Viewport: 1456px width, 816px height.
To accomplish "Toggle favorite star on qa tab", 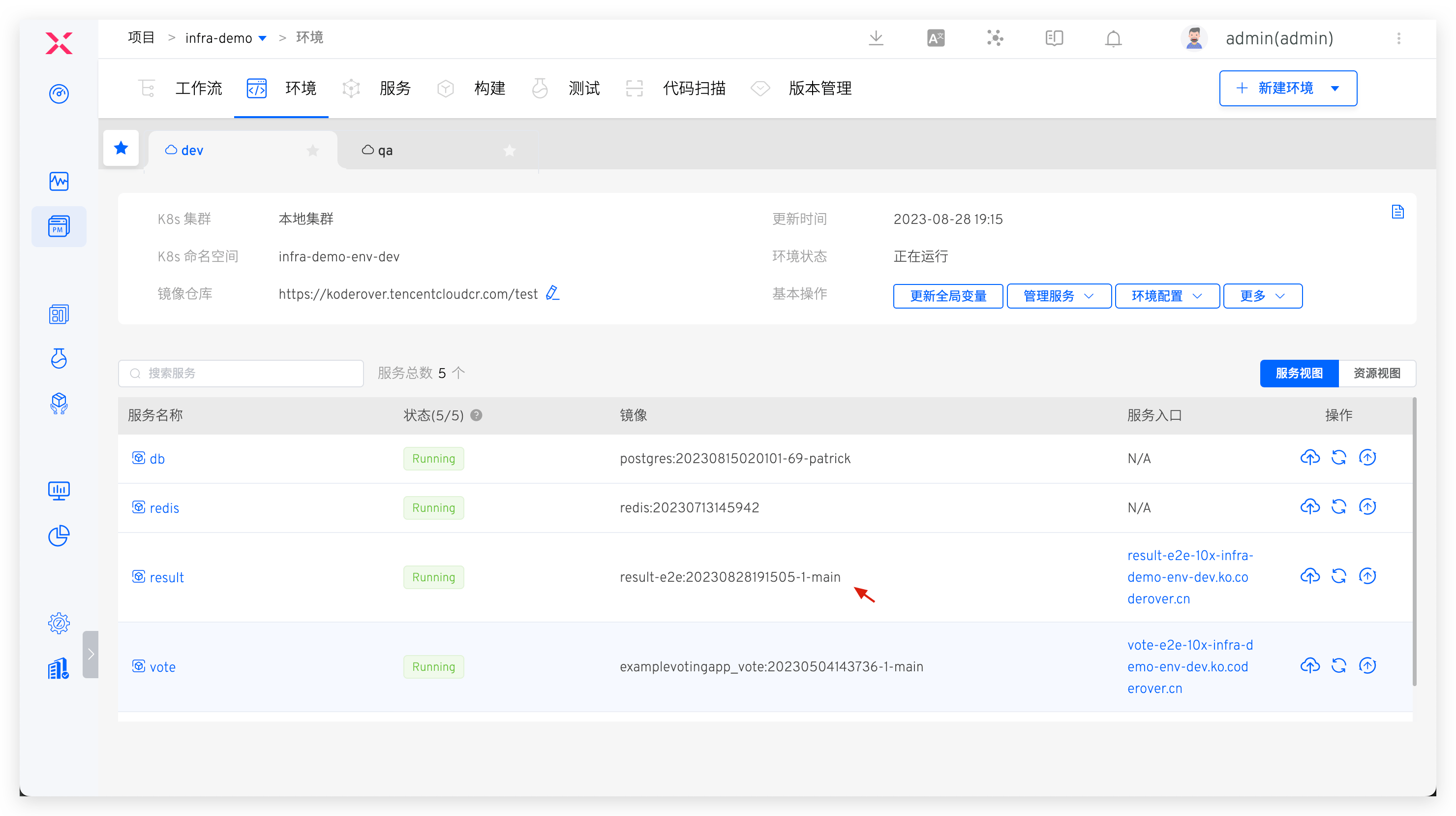I will pos(509,151).
